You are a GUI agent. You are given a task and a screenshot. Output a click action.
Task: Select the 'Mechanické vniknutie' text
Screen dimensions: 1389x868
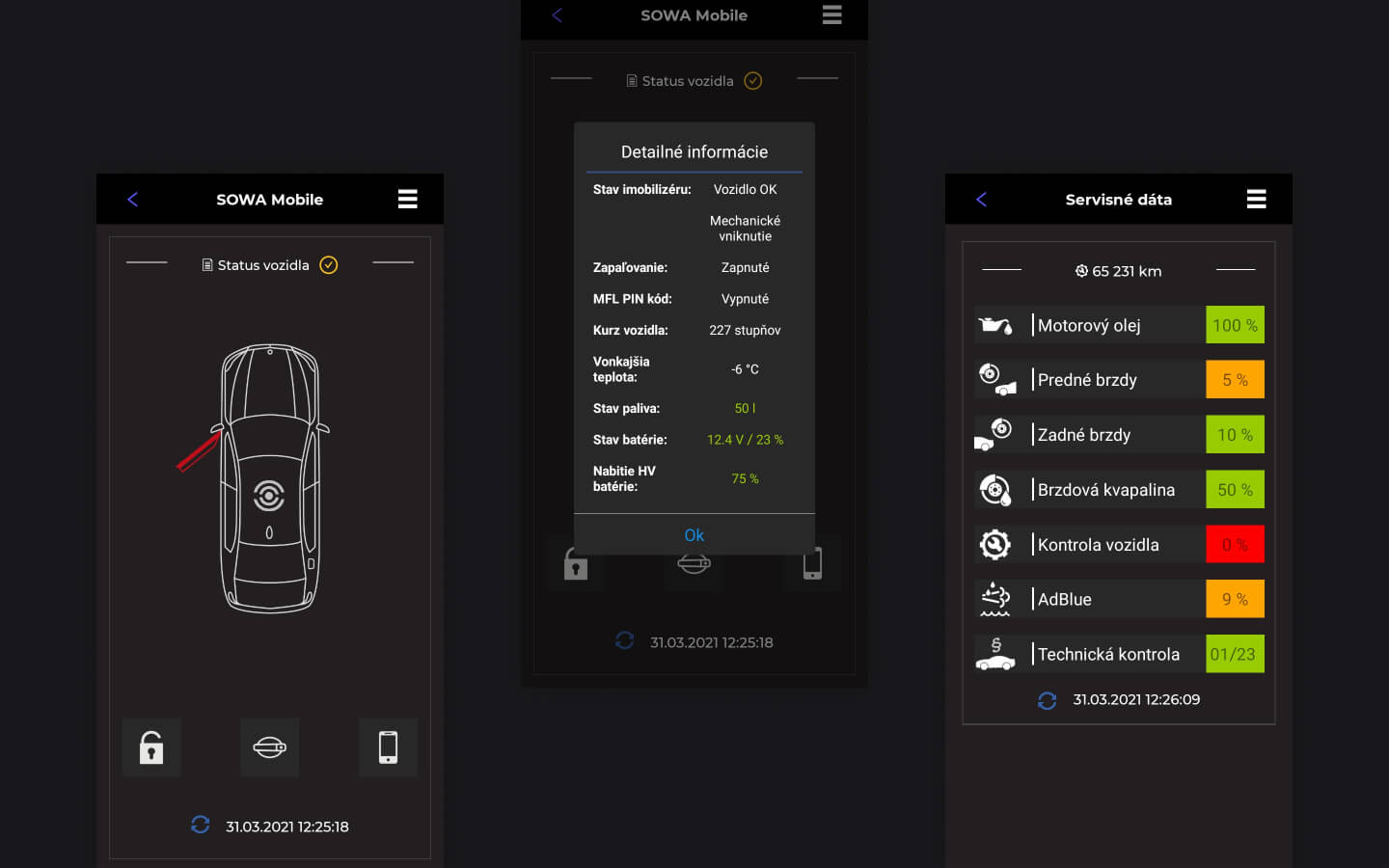[x=745, y=229]
